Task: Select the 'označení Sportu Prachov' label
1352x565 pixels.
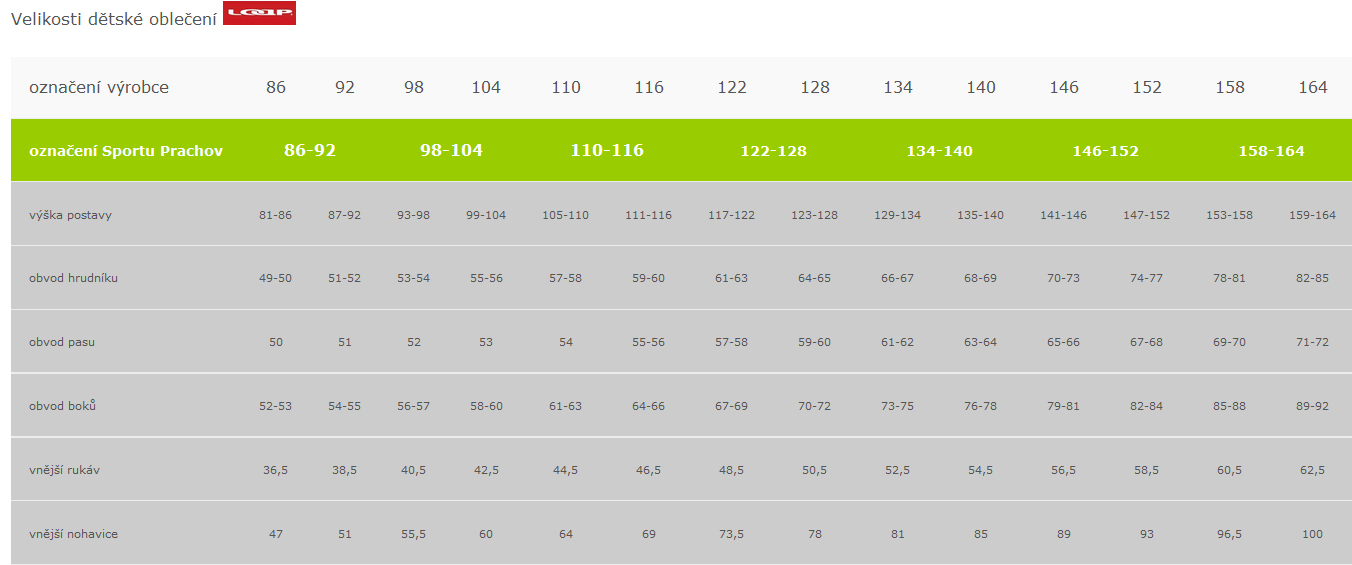Action: pos(126,151)
